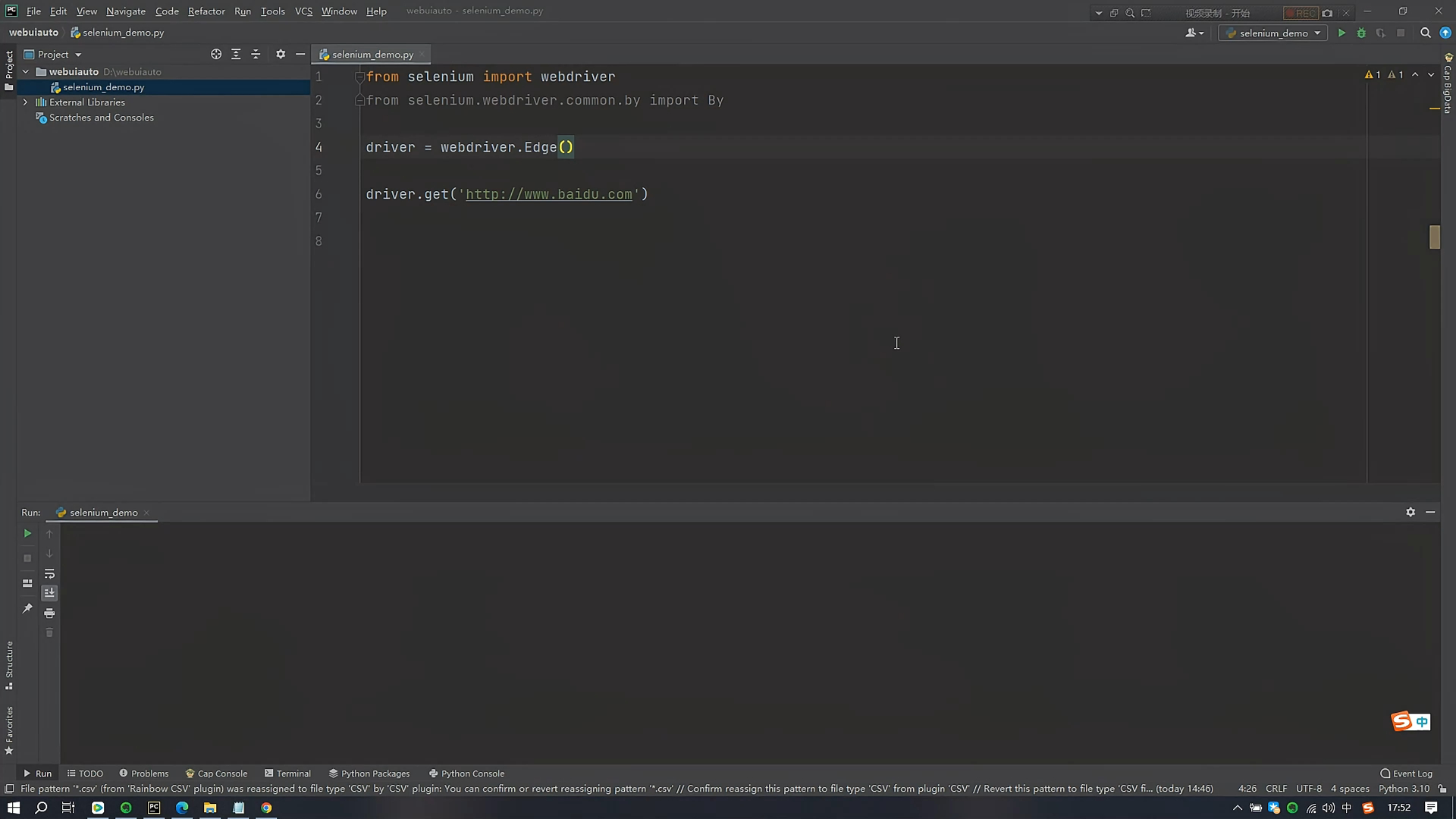Toggle the read-only lock icon in status bar

pos(1442,789)
